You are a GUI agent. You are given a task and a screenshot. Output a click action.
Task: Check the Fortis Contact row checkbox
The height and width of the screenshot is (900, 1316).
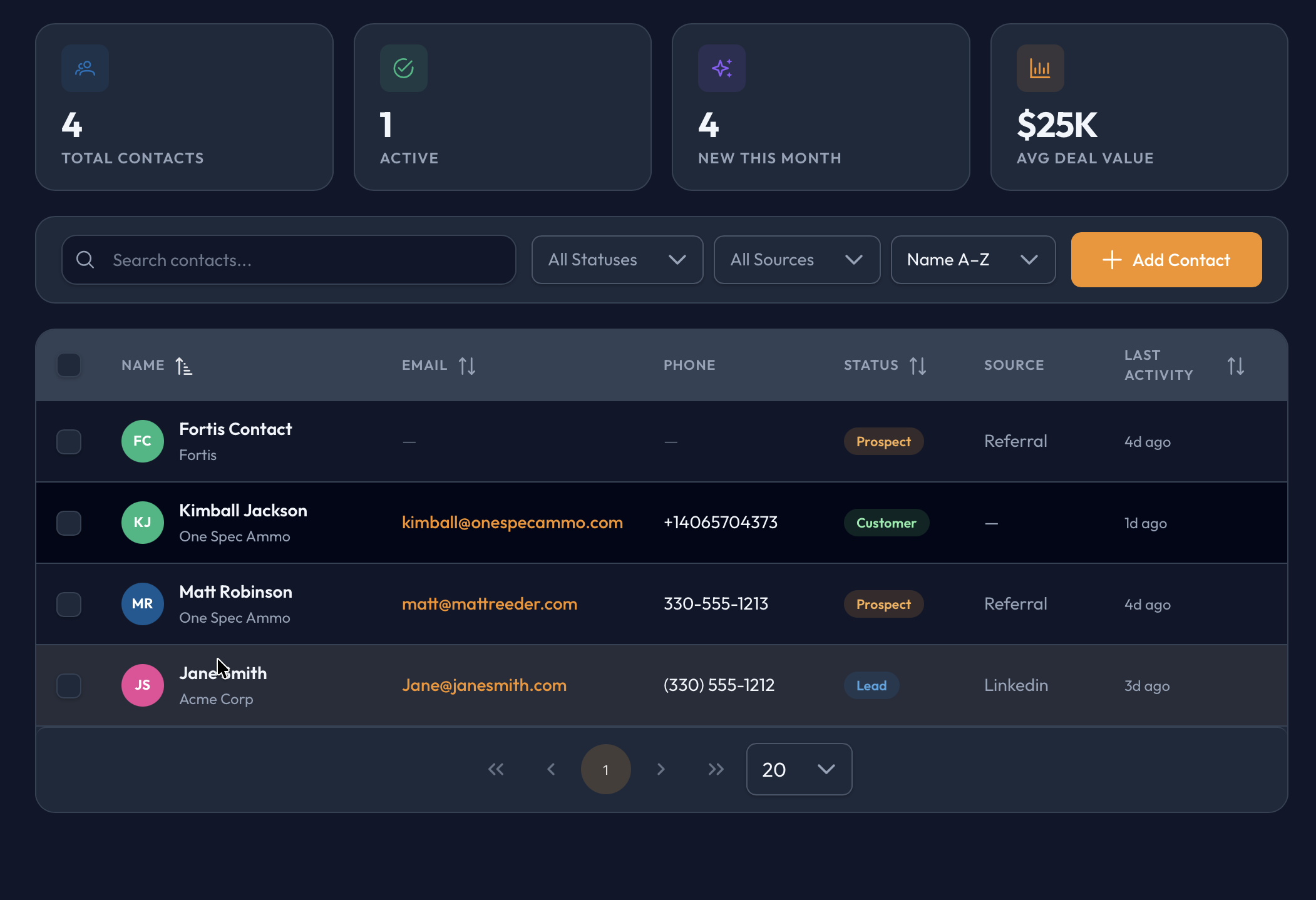(69, 442)
